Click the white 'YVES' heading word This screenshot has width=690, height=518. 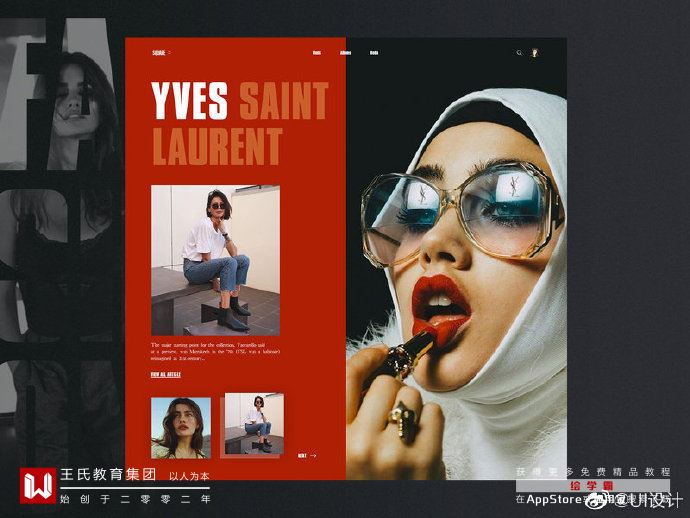(x=190, y=101)
